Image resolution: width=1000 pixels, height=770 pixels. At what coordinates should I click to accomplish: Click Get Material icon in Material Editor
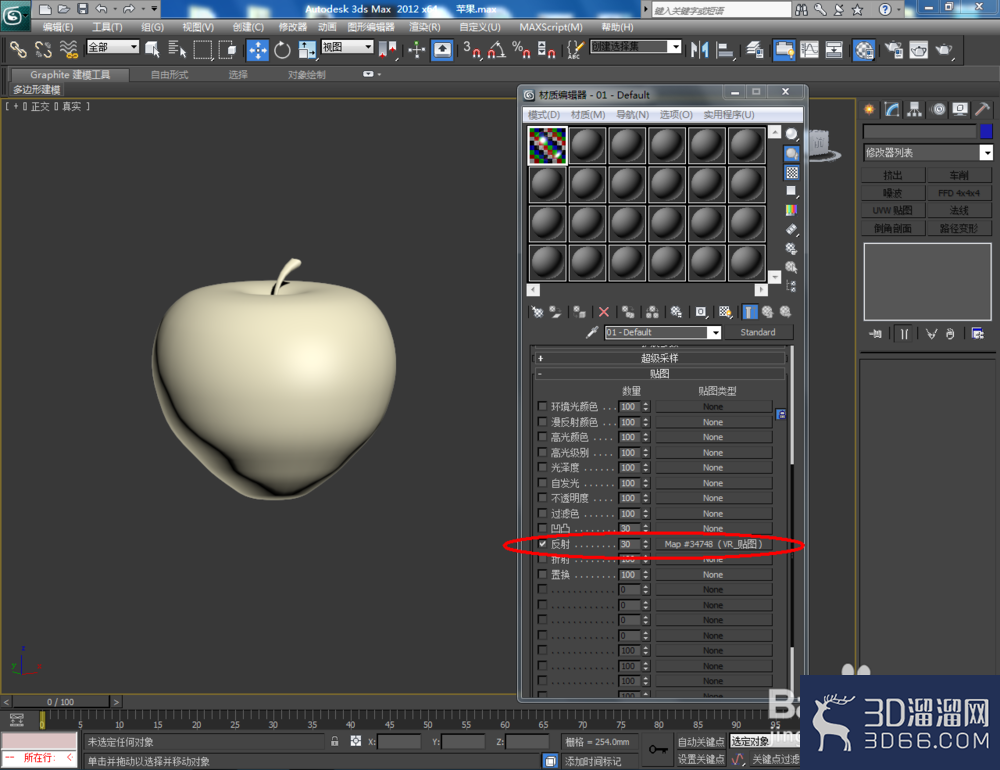(x=537, y=312)
